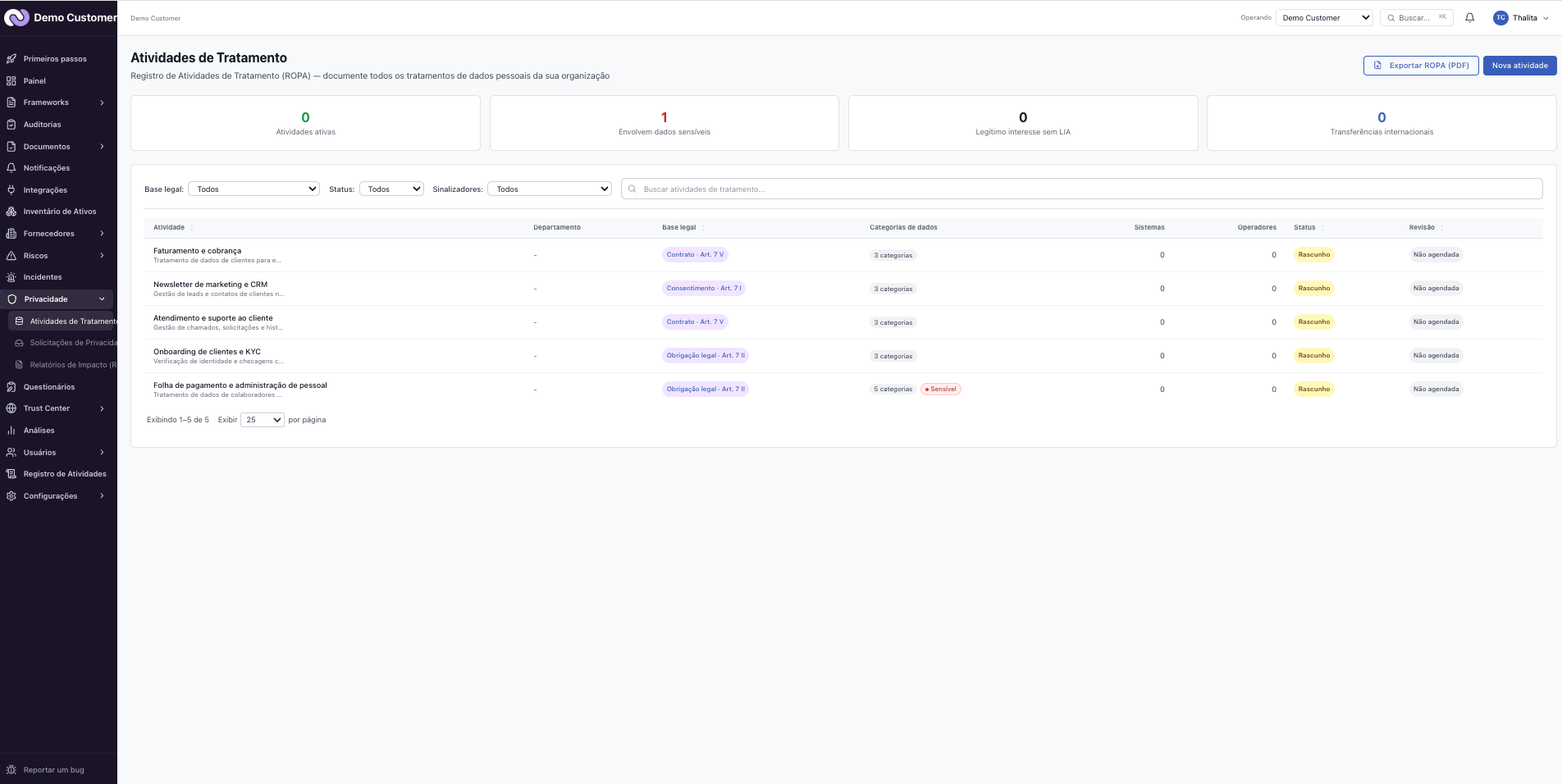Open Solicitações de Privacidade submenu item
This screenshot has height=784, width=1562.
pos(62,343)
